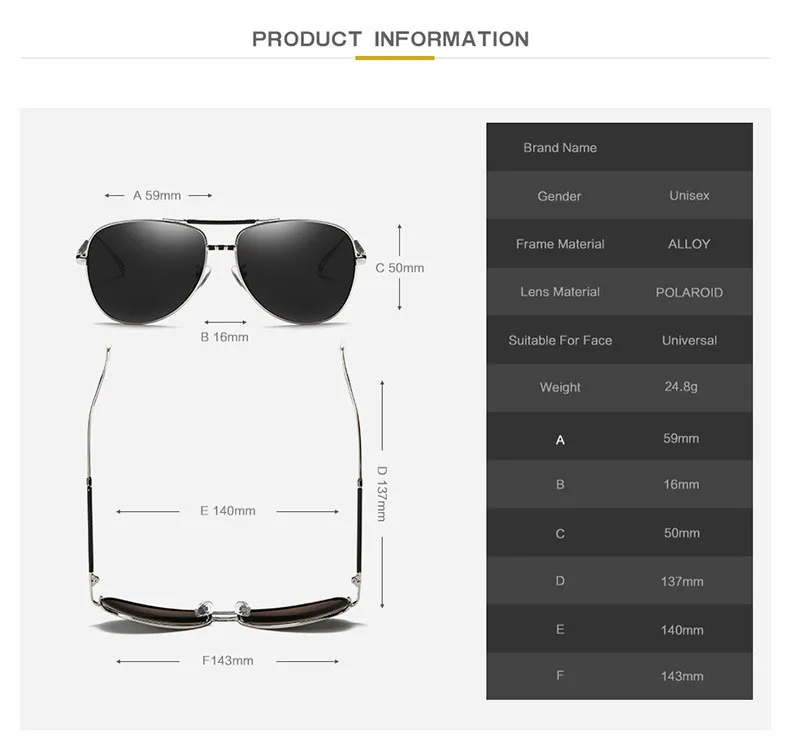This screenshot has height=741, width=790.
Task: Click the left dark sunglasses lens
Action: click(x=146, y=271)
